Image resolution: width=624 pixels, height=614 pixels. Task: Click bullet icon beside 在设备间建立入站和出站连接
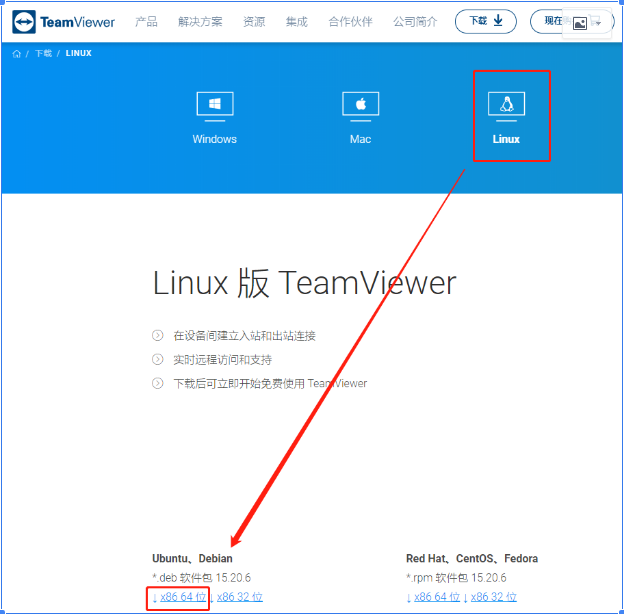158,335
